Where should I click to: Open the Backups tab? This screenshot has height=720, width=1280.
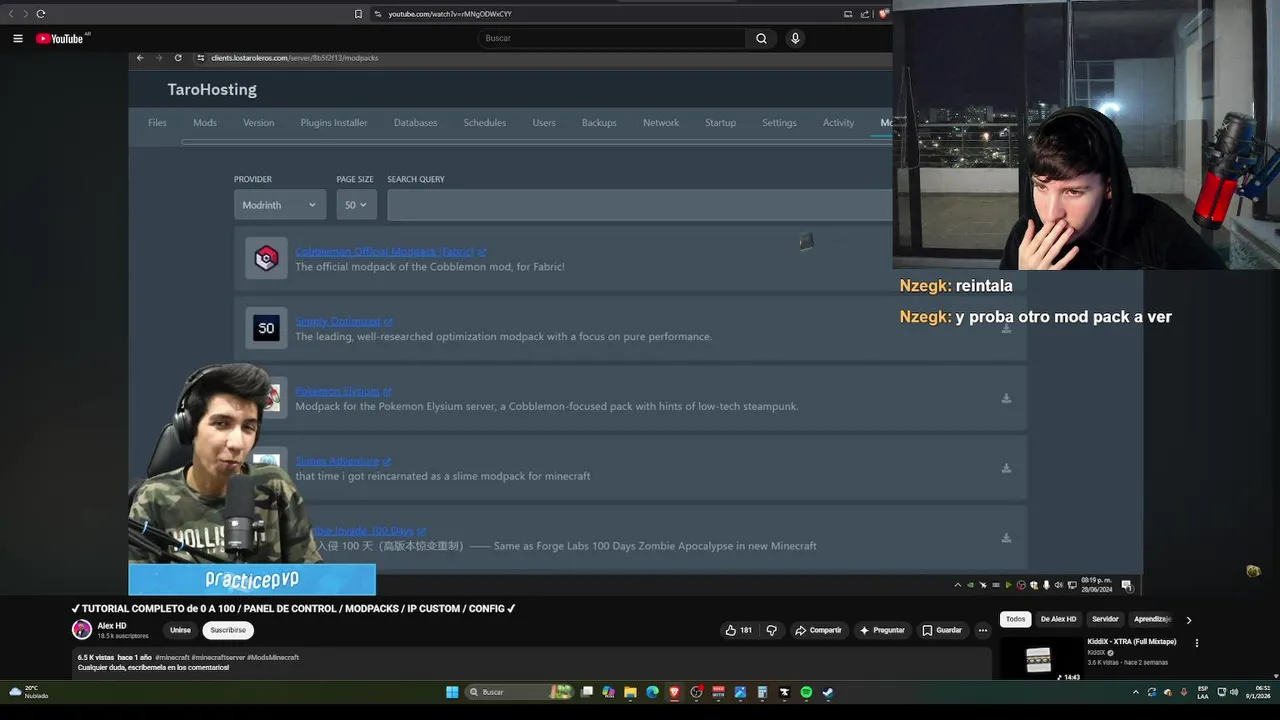(599, 123)
